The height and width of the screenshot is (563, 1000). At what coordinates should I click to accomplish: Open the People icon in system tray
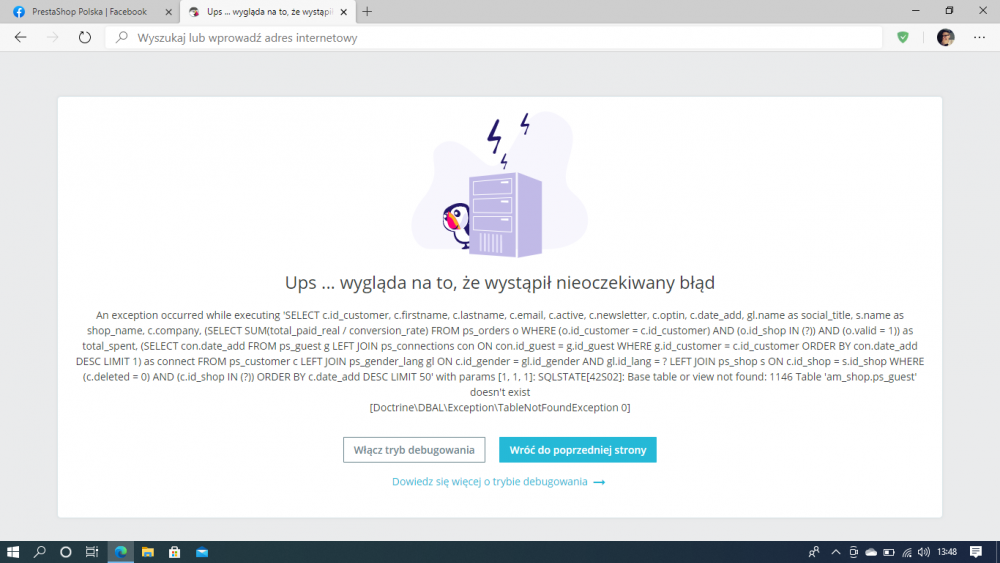click(x=814, y=552)
